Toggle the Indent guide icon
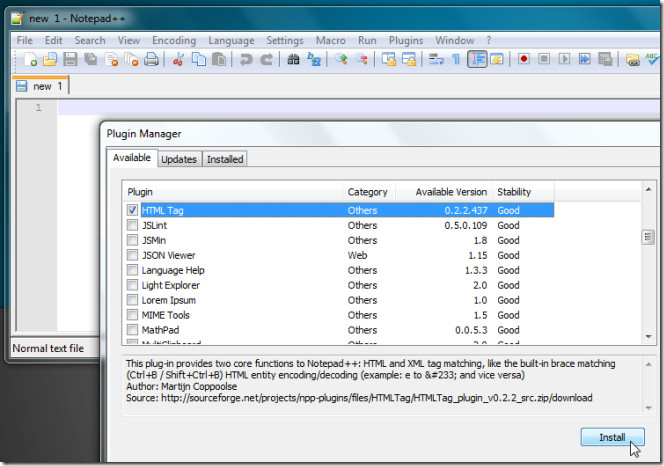The height and width of the screenshot is (466, 664). coord(477,59)
